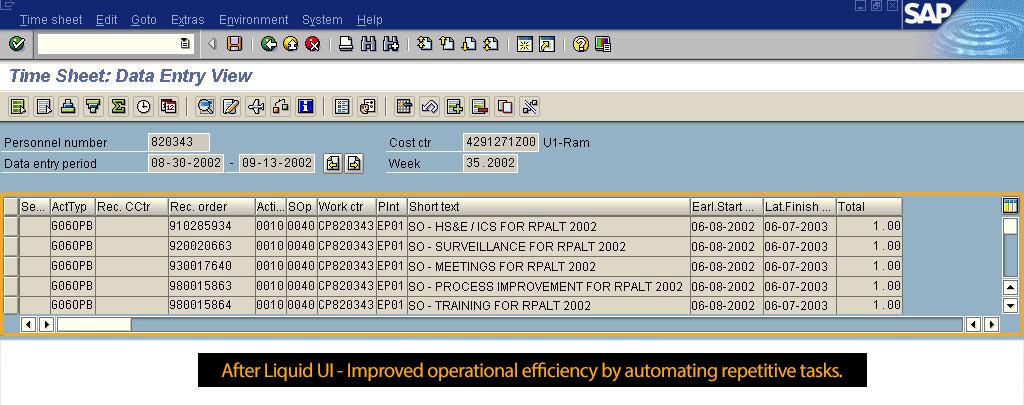Open the Environment menu
Screen dimensions: 1024x405
(x=253, y=20)
